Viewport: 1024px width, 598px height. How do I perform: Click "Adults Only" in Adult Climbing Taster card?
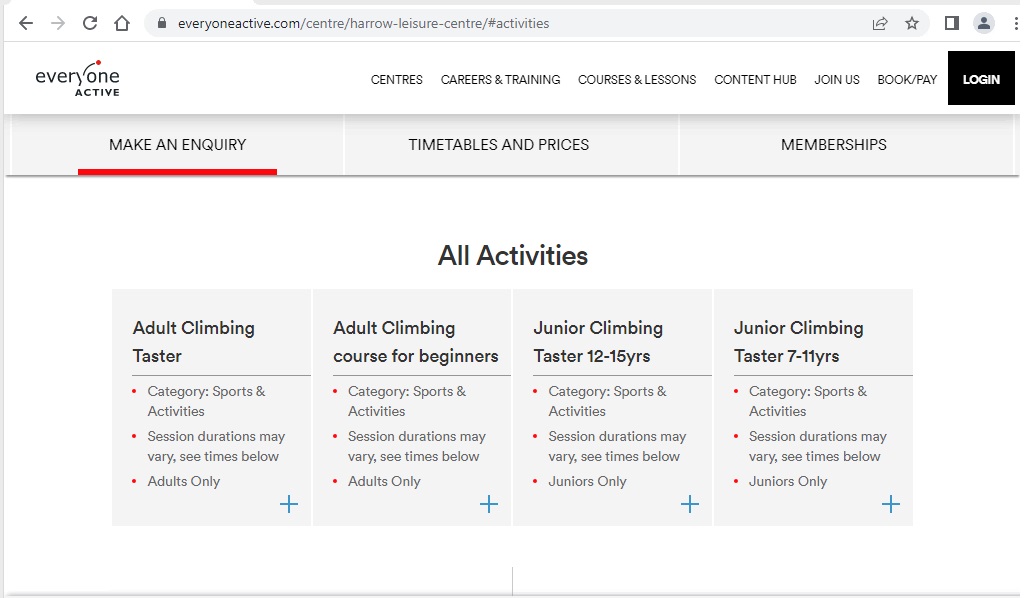[x=184, y=481]
